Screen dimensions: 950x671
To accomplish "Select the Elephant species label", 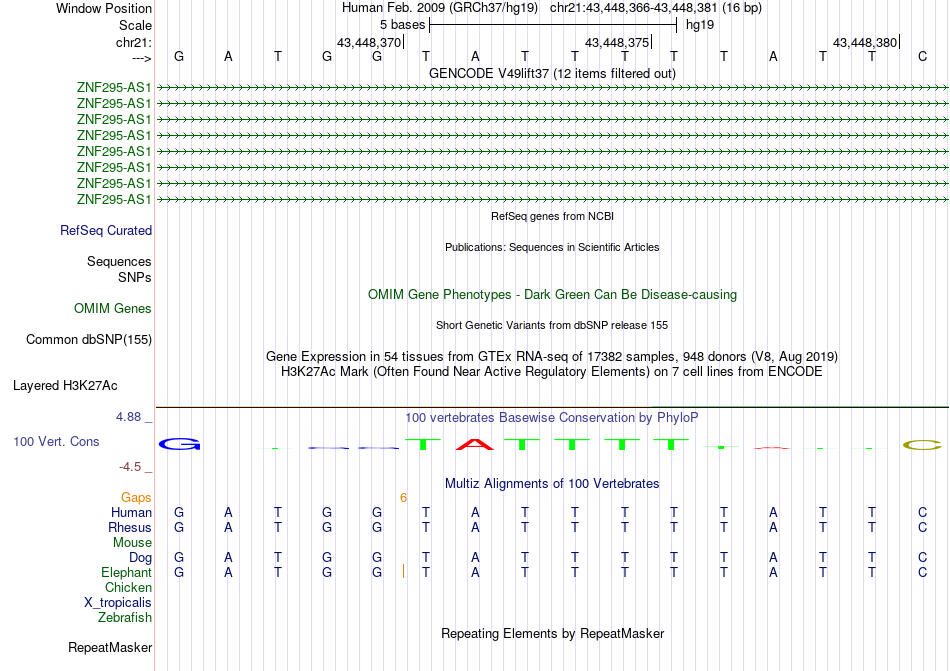I will click(126, 572).
